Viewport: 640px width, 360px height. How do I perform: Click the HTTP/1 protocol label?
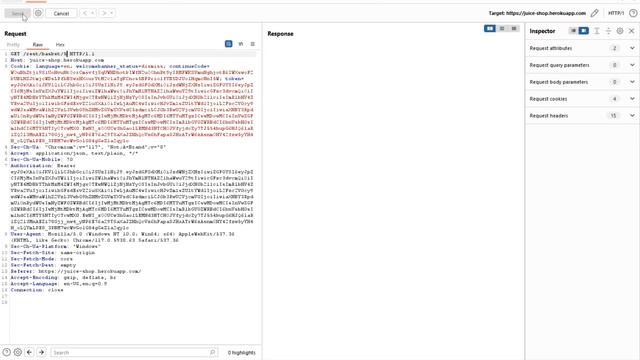(x=616, y=13)
